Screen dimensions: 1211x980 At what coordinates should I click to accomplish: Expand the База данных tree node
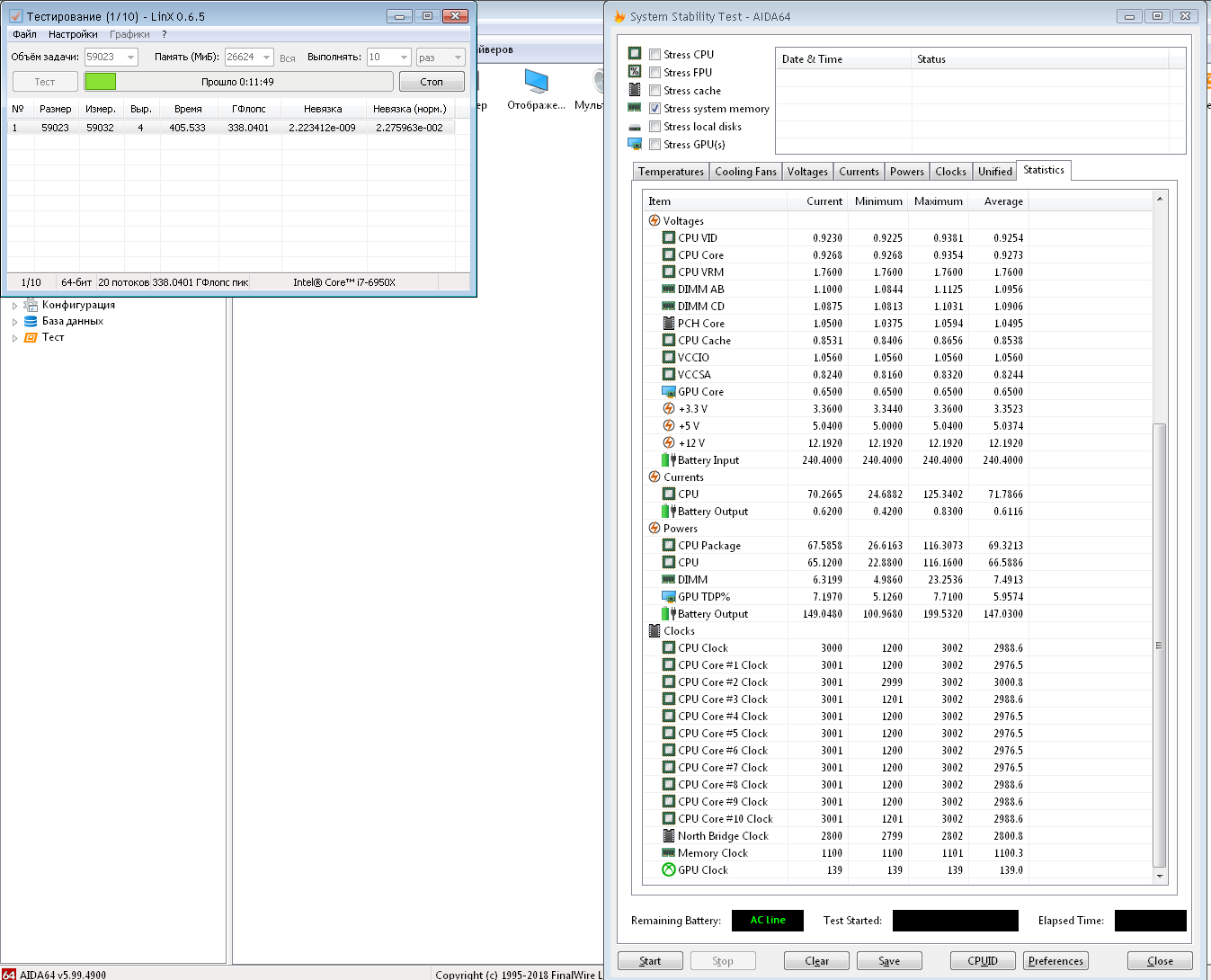14,321
